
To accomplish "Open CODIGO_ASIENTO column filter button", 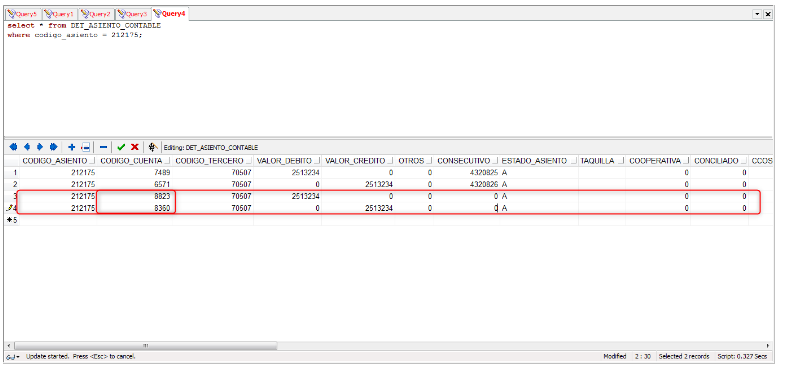I will click(x=92, y=161).
